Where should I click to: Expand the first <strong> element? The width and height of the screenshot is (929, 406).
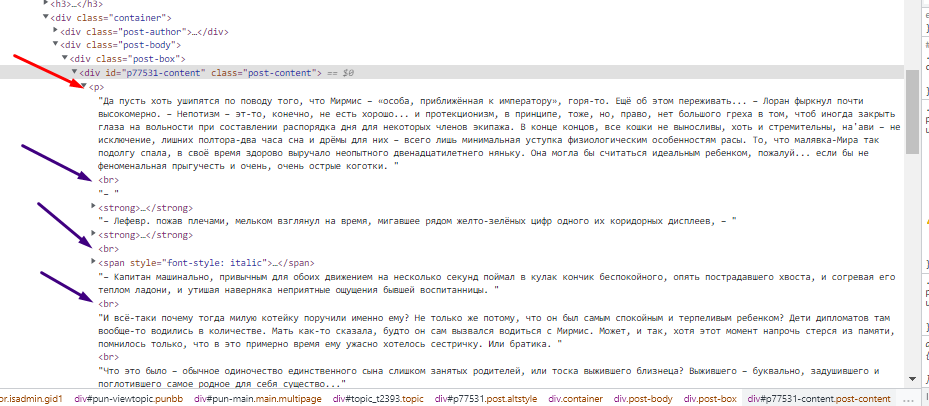coord(94,207)
